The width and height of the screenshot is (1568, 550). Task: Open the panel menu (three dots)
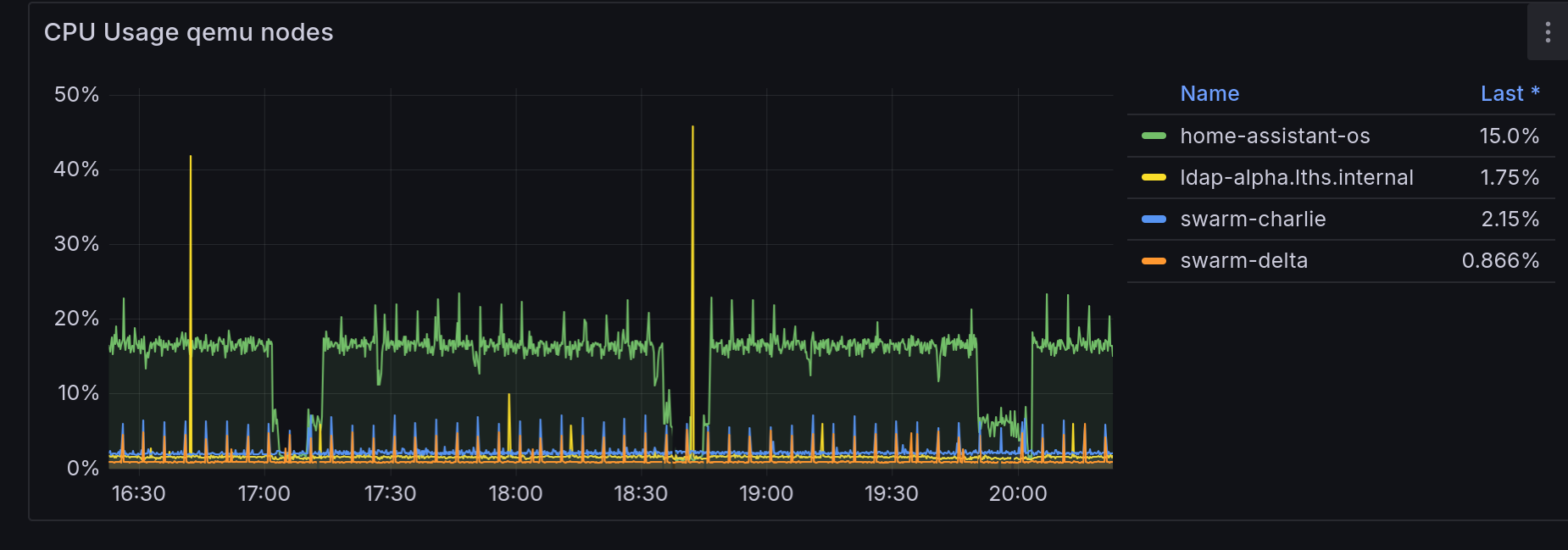pos(1547,32)
